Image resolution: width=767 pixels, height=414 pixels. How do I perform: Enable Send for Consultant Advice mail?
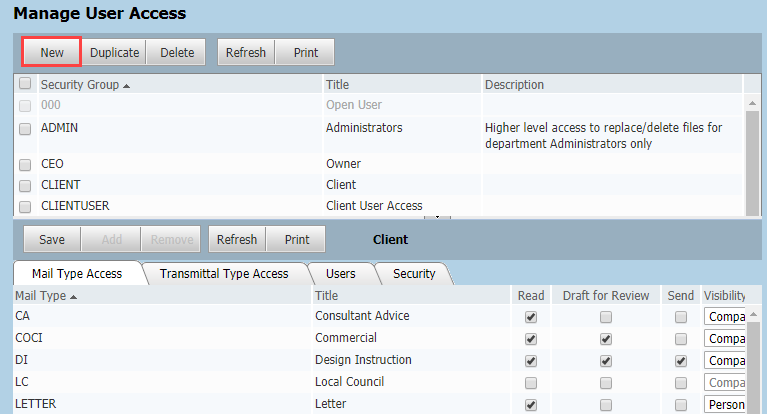tap(681, 316)
